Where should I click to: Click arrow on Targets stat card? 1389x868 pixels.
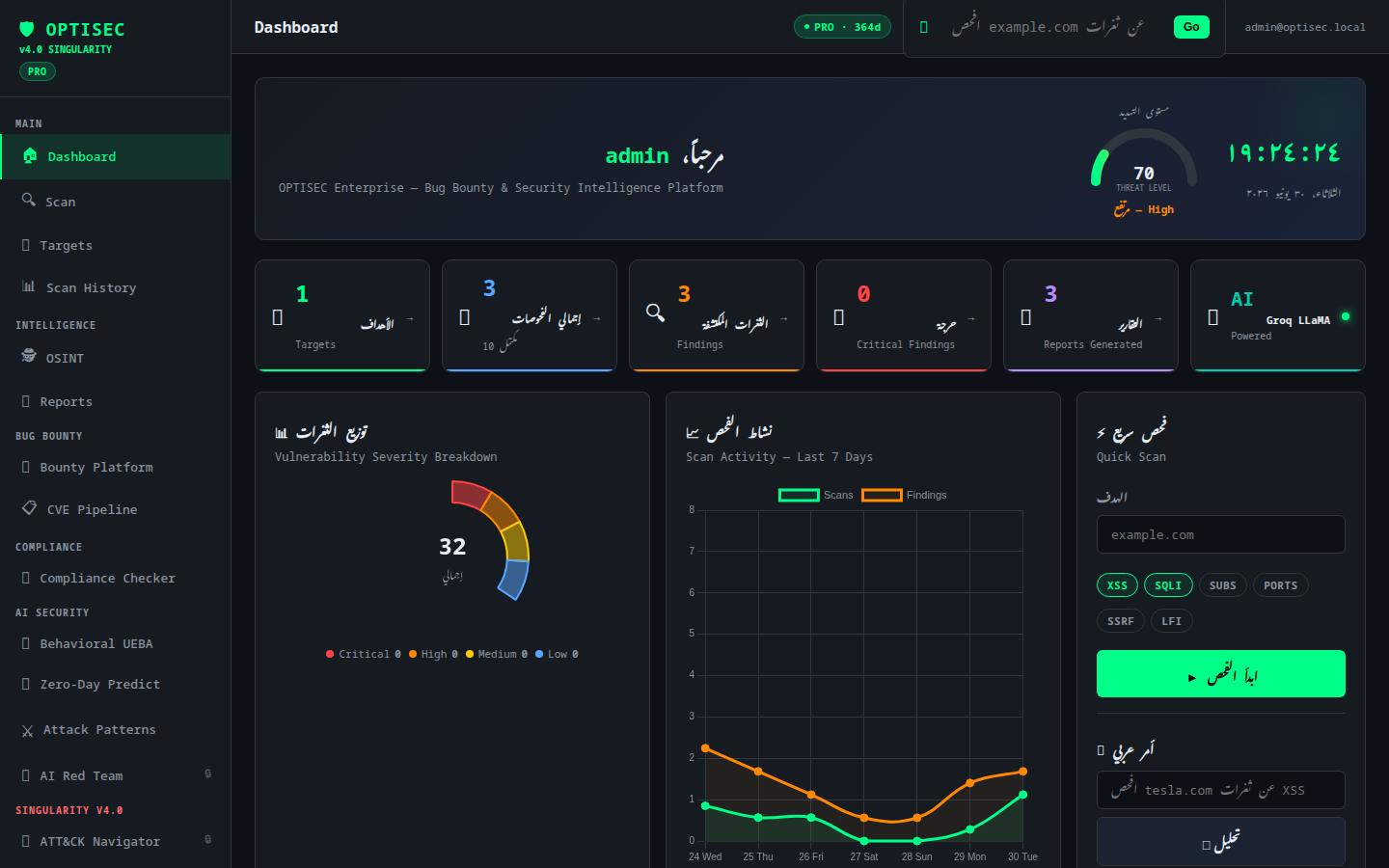410,319
